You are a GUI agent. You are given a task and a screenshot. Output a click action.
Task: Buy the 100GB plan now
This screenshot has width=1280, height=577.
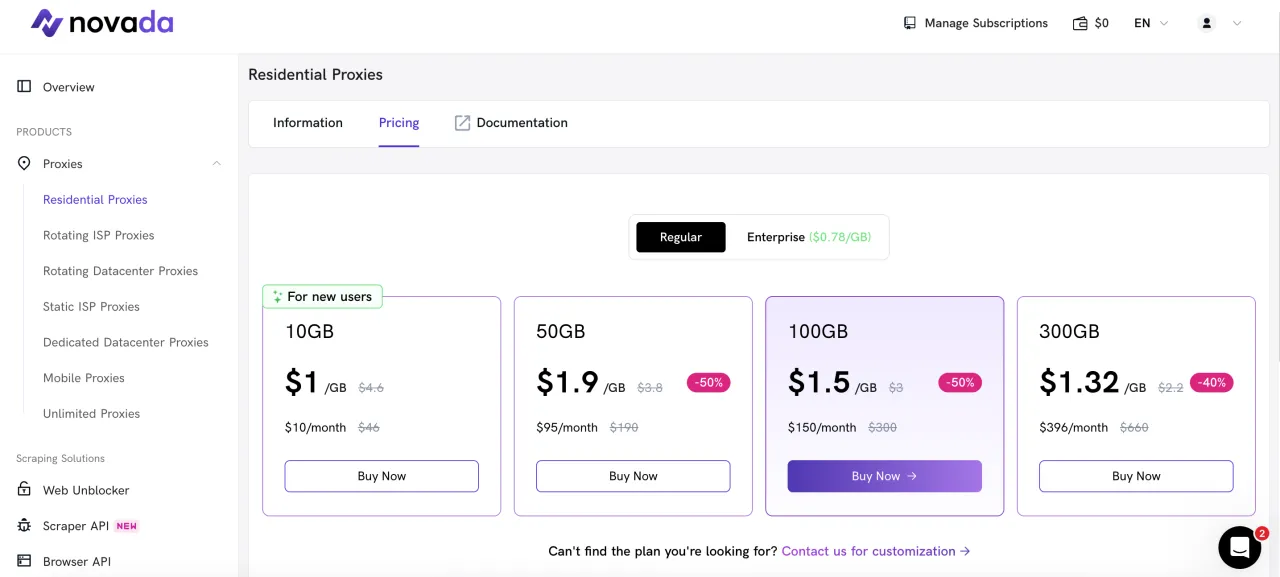pyautogui.click(x=884, y=476)
